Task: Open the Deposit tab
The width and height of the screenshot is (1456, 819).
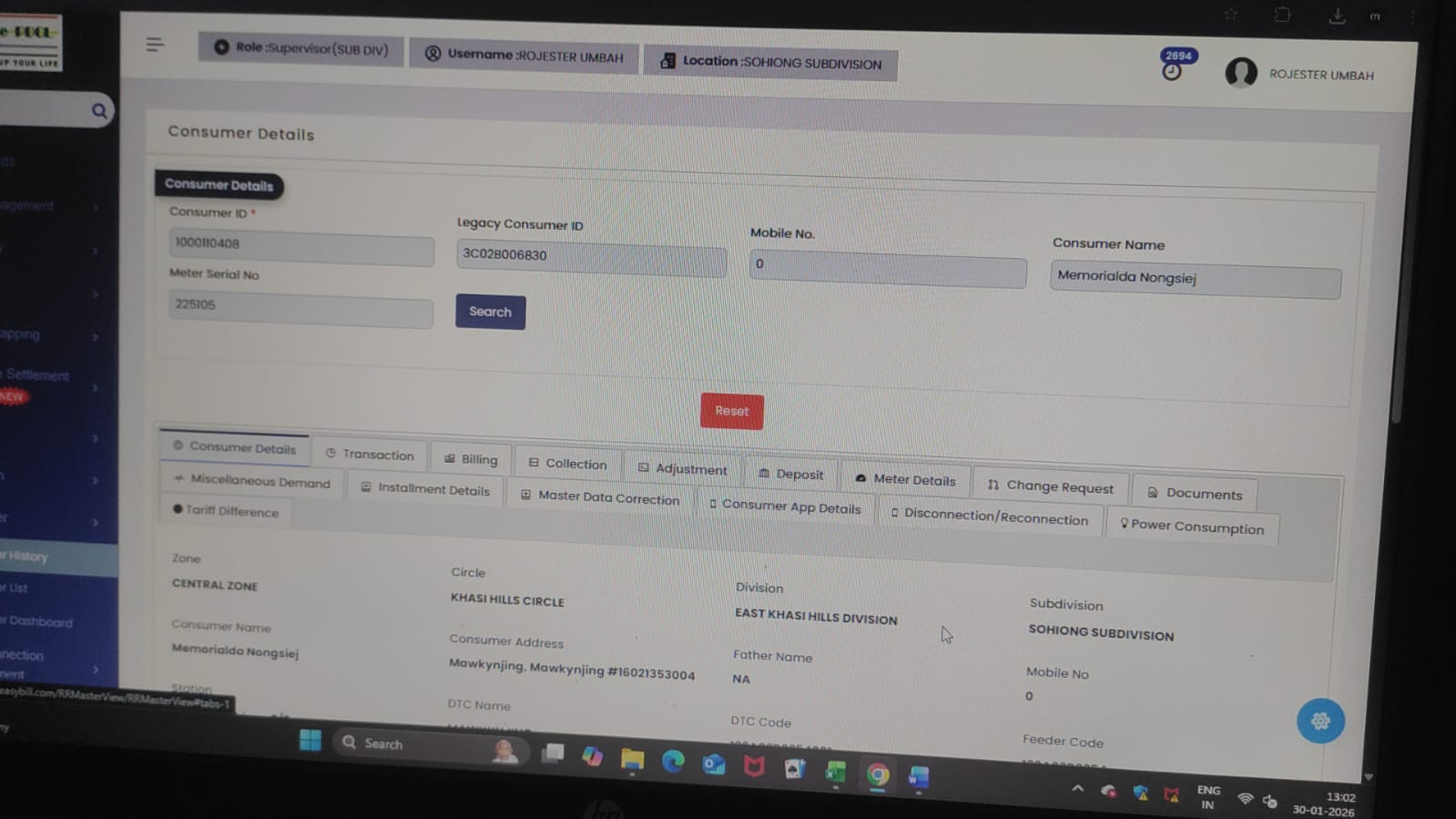Action: coord(790,475)
